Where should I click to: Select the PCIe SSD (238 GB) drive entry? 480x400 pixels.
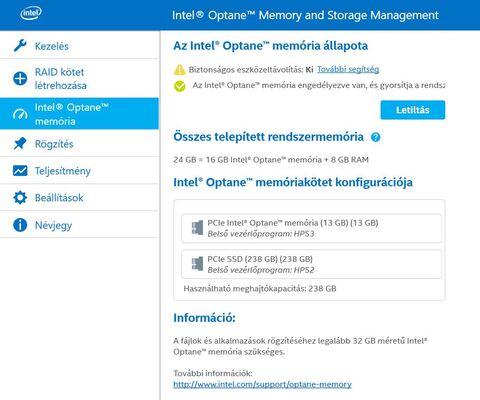311,264
